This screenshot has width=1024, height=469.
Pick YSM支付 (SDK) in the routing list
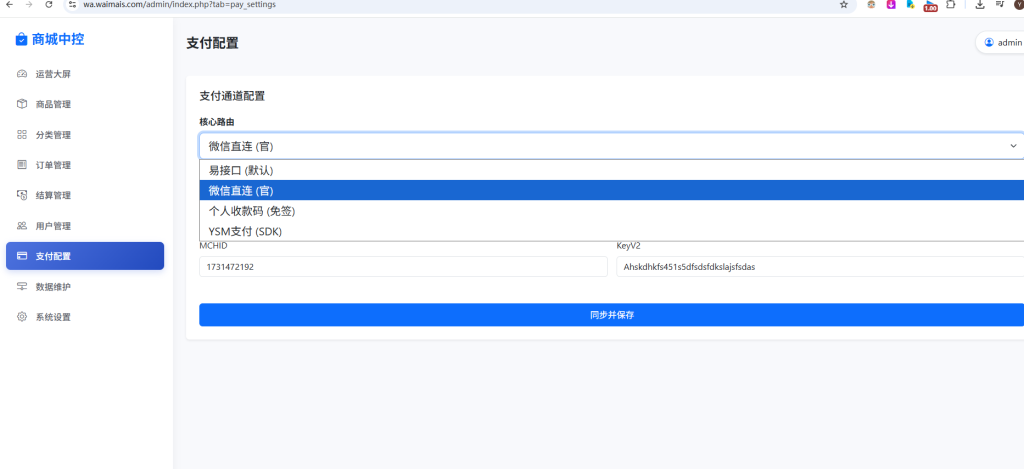[245, 231]
